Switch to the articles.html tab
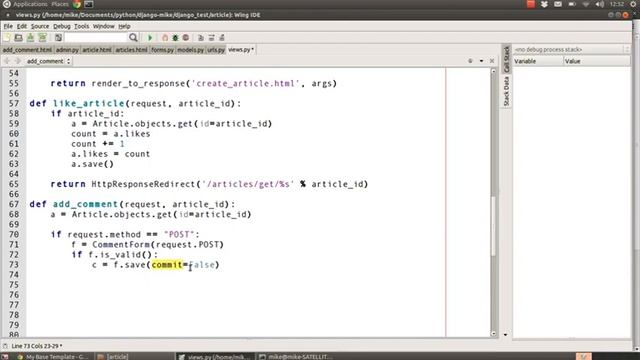This screenshot has width=640, height=360. pos(131,50)
